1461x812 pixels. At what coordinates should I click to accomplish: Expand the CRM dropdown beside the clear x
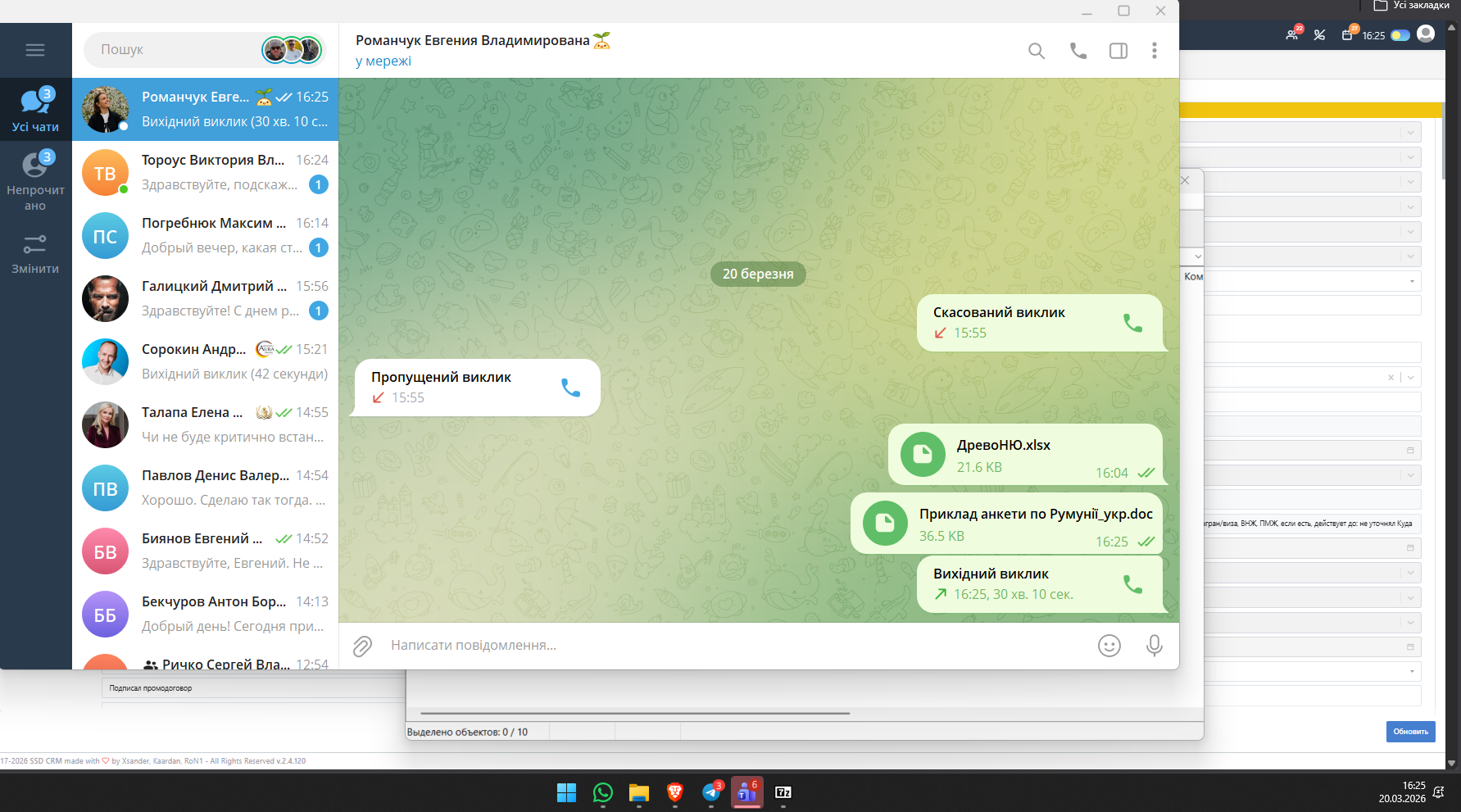[x=1411, y=378]
